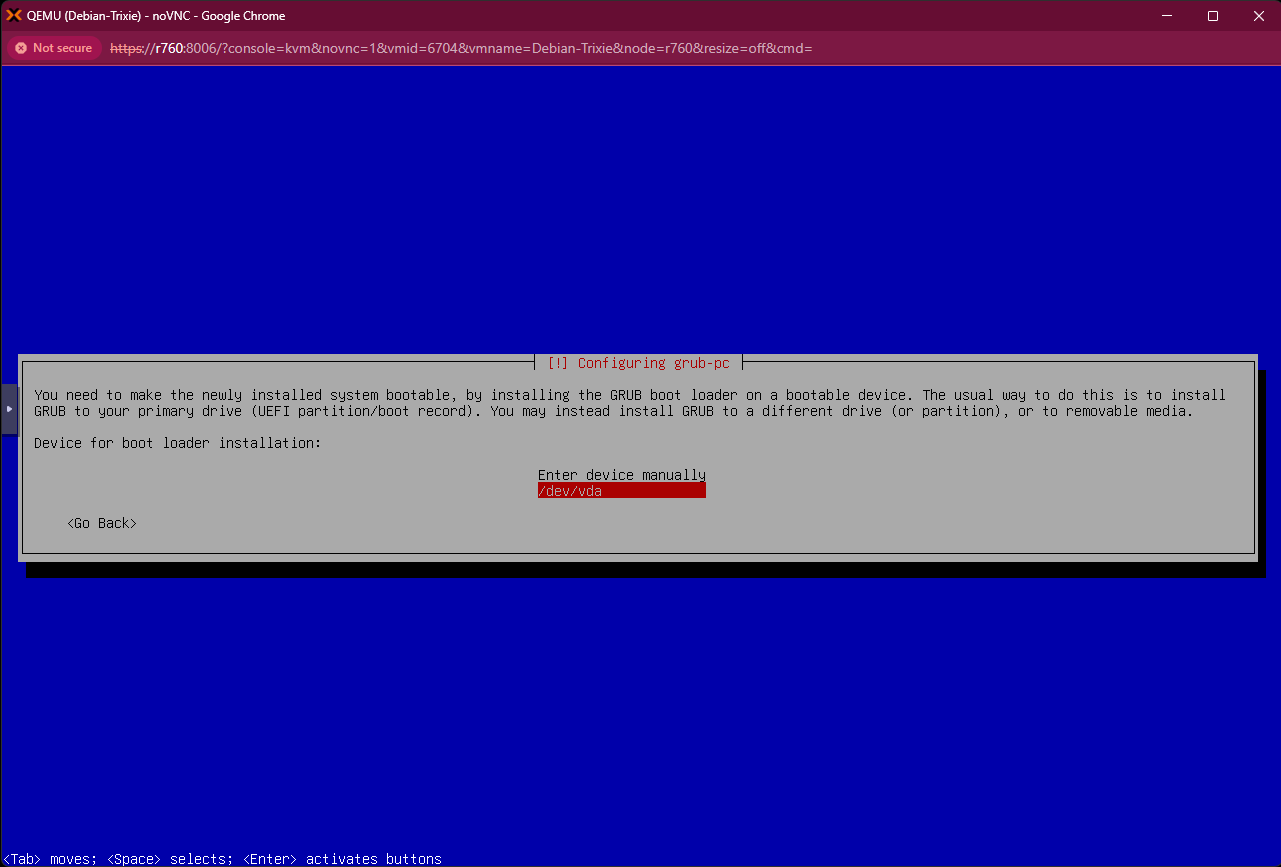Click the dialog's black drop shadow bar
Viewport: 1281px width, 867px height.
click(640, 569)
